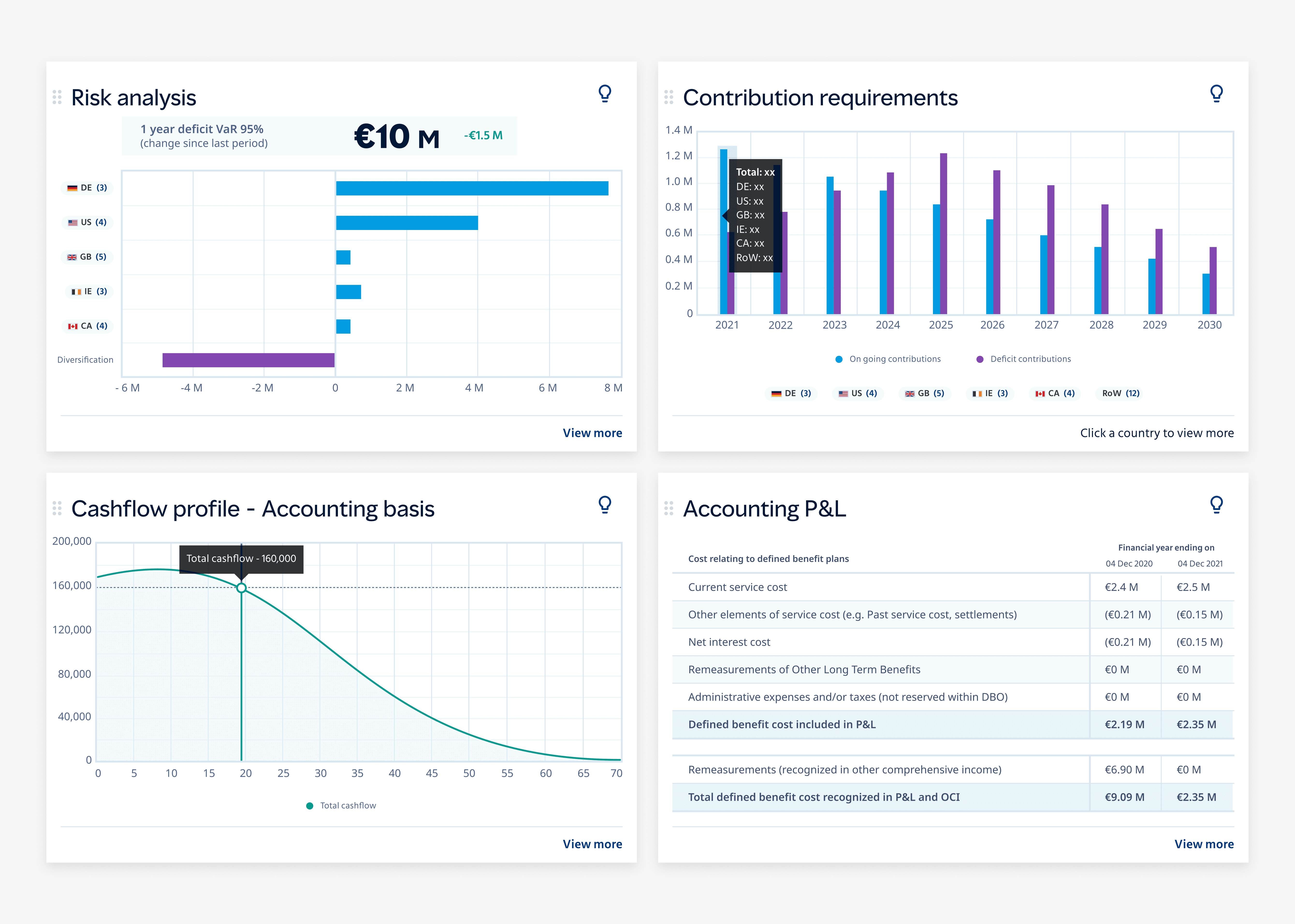Click the purple Diversification bar

click(248, 360)
